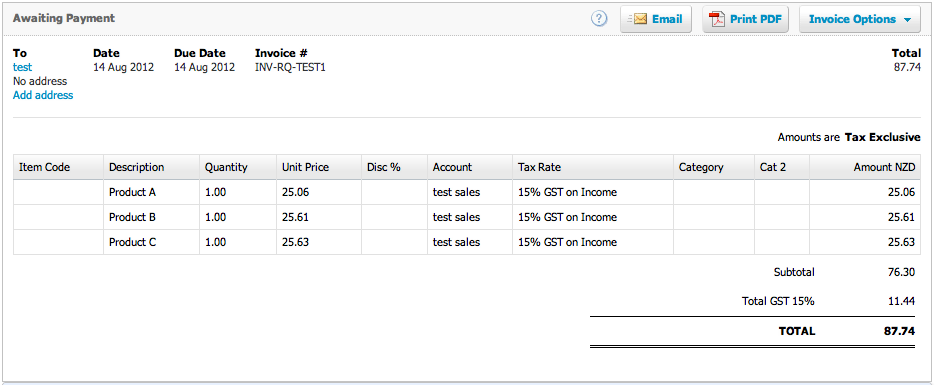Select the Description column header
The image size is (935, 385).
tap(151, 167)
